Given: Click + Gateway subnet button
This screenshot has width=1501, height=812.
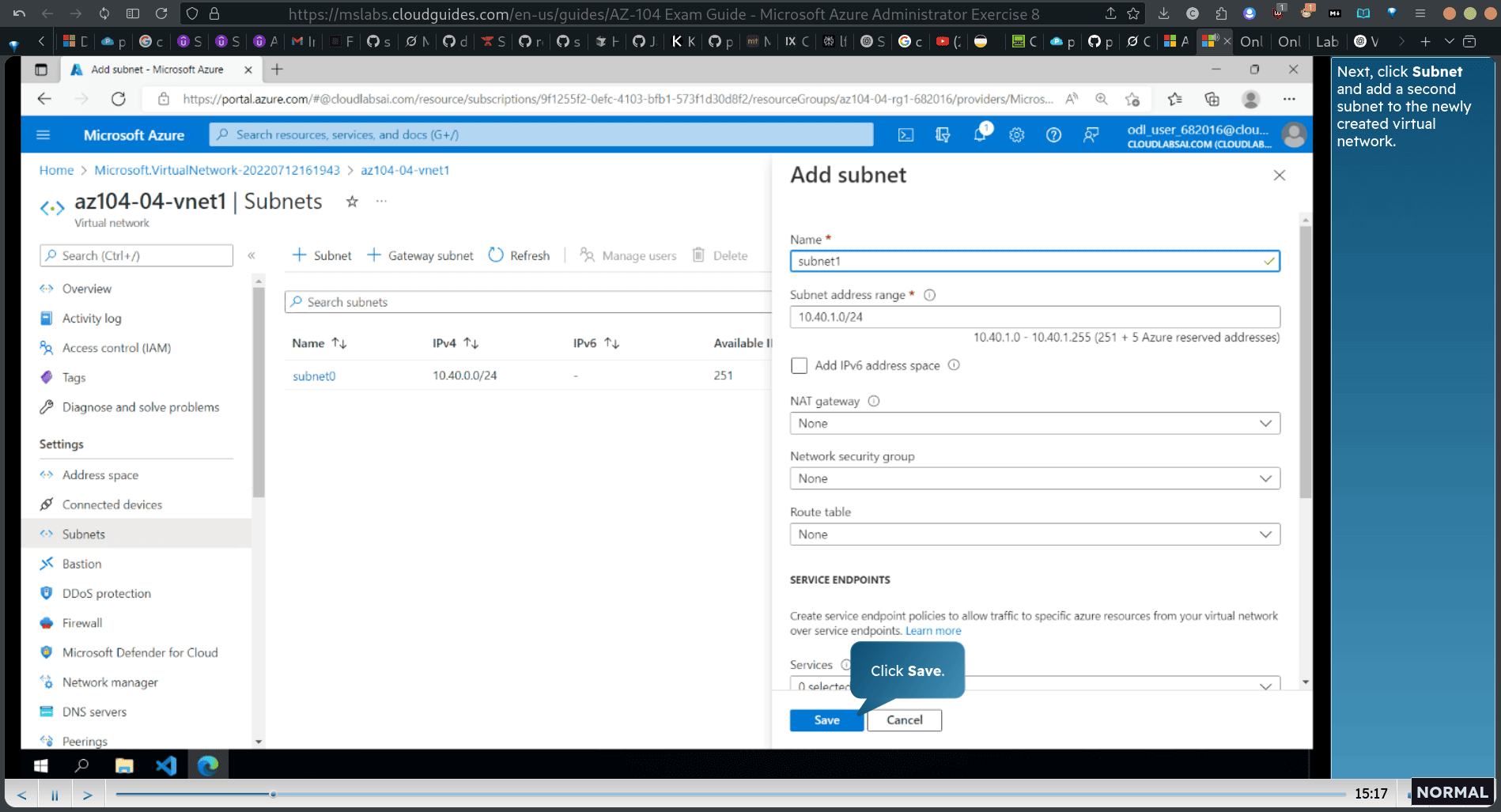Looking at the screenshot, I should click(x=420, y=255).
